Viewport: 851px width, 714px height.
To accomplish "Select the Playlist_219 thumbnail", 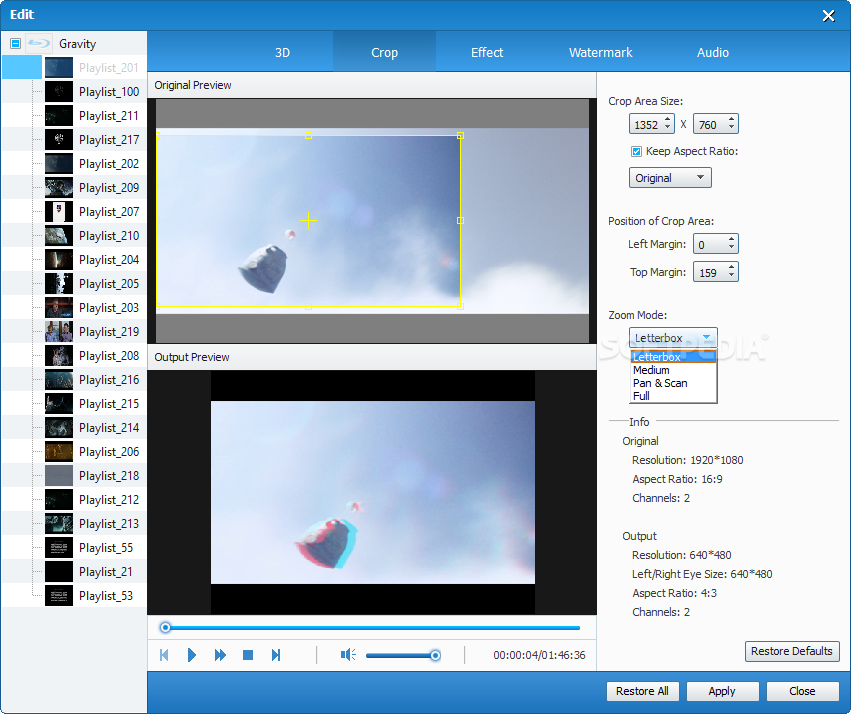I will click(59, 332).
